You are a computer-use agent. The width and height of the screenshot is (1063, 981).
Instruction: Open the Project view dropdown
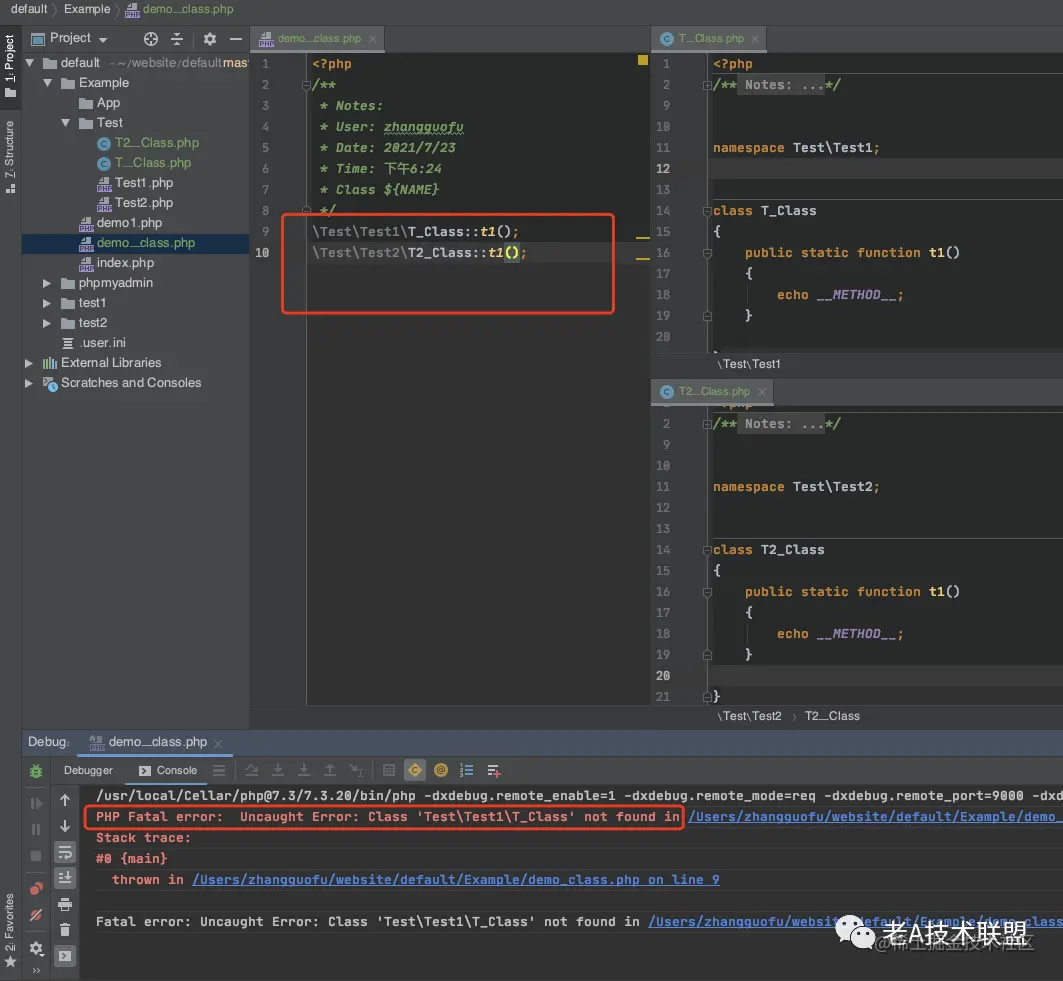point(103,39)
